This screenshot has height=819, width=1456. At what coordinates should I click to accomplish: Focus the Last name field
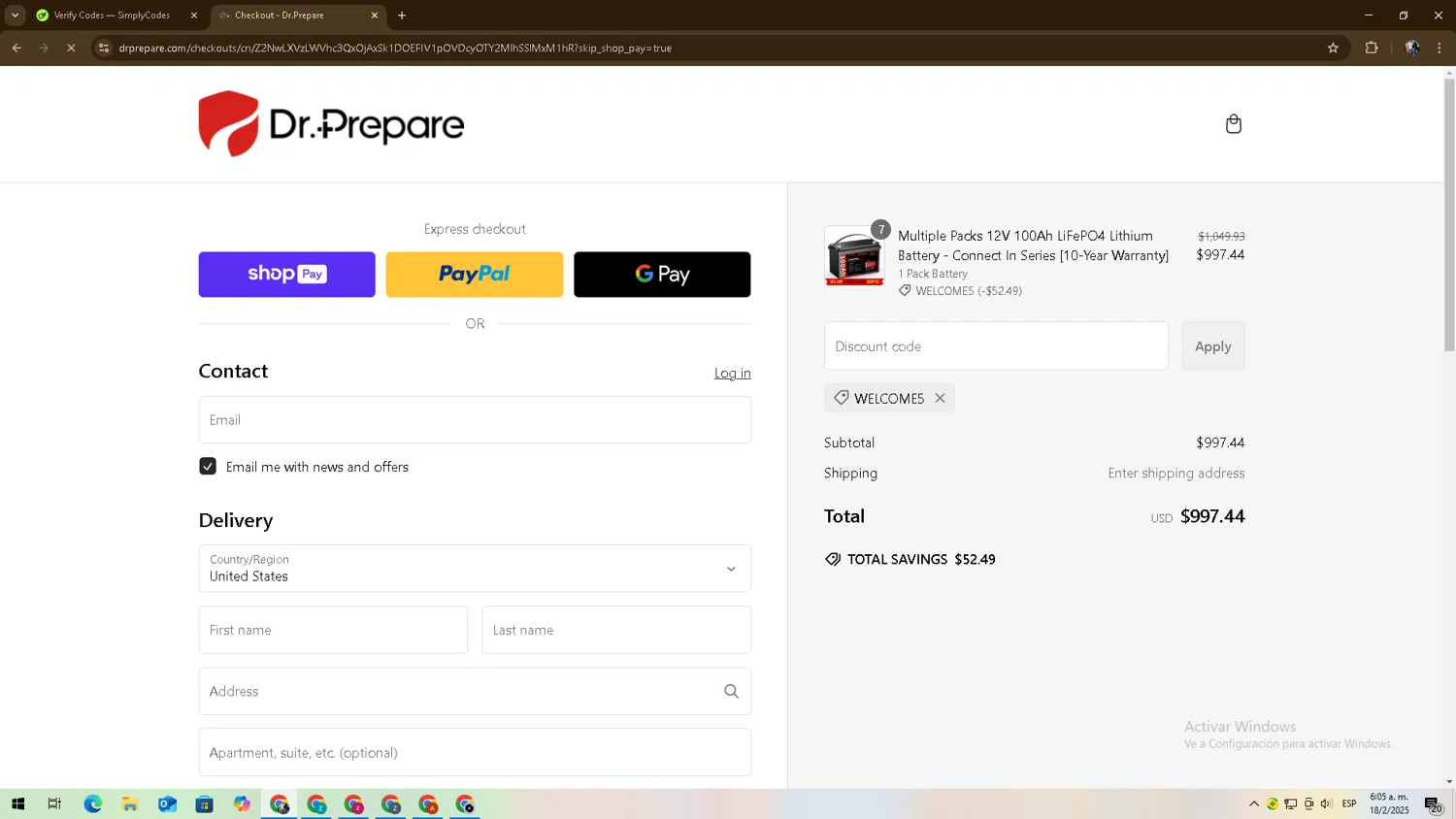click(x=616, y=630)
